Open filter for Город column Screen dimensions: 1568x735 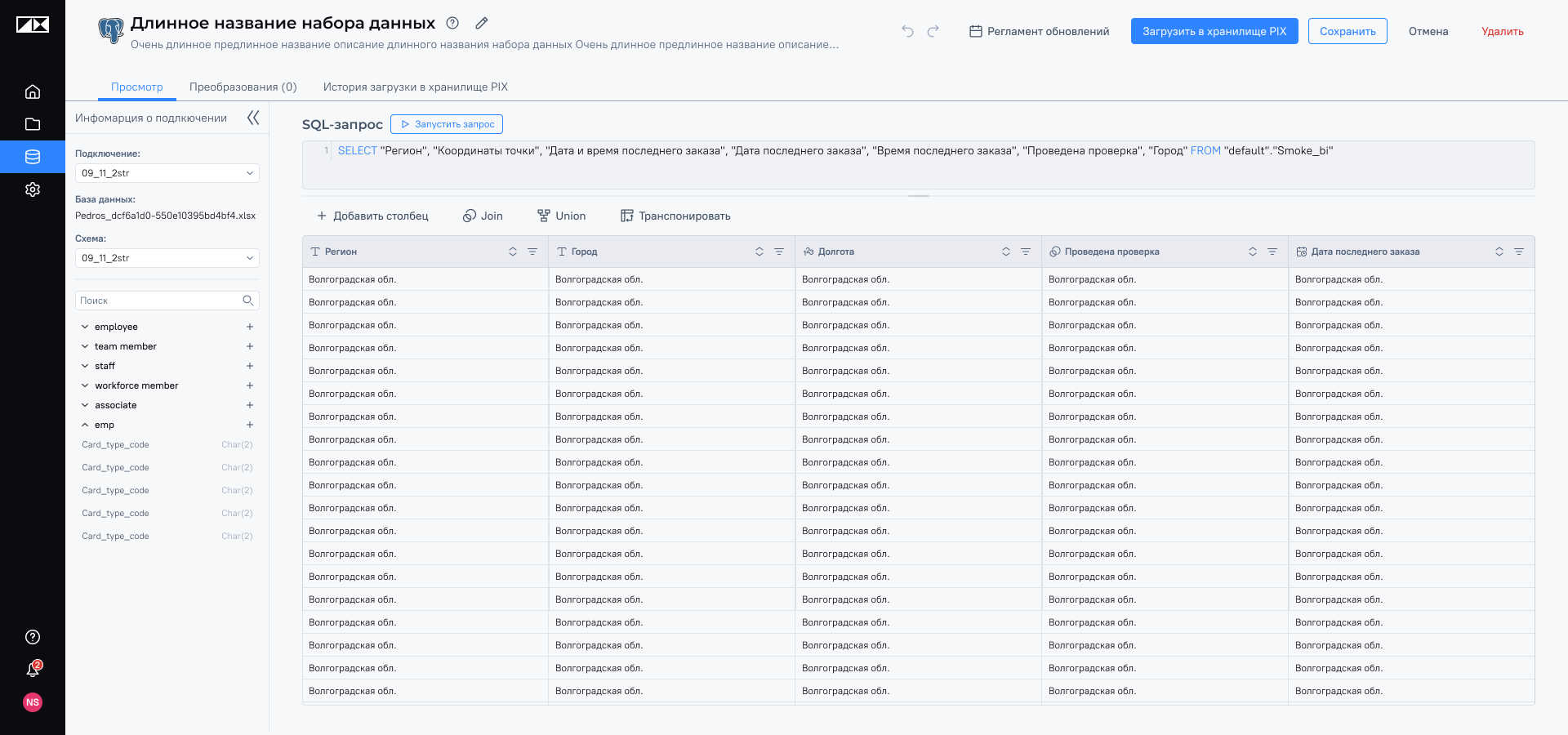779,252
